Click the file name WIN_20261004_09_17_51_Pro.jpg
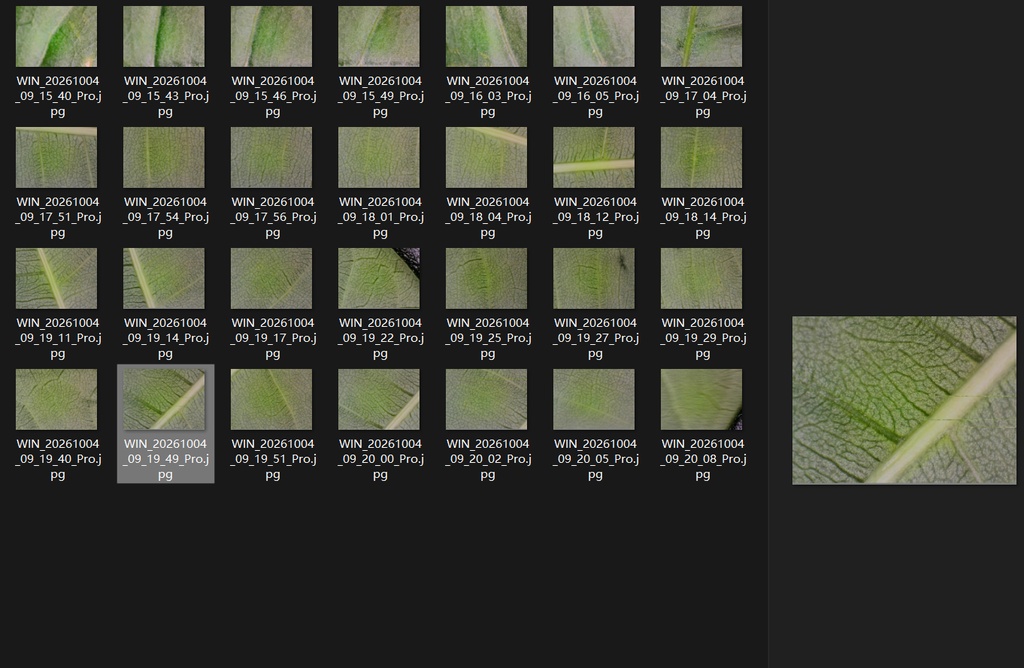1024x668 pixels. [x=57, y=217]
